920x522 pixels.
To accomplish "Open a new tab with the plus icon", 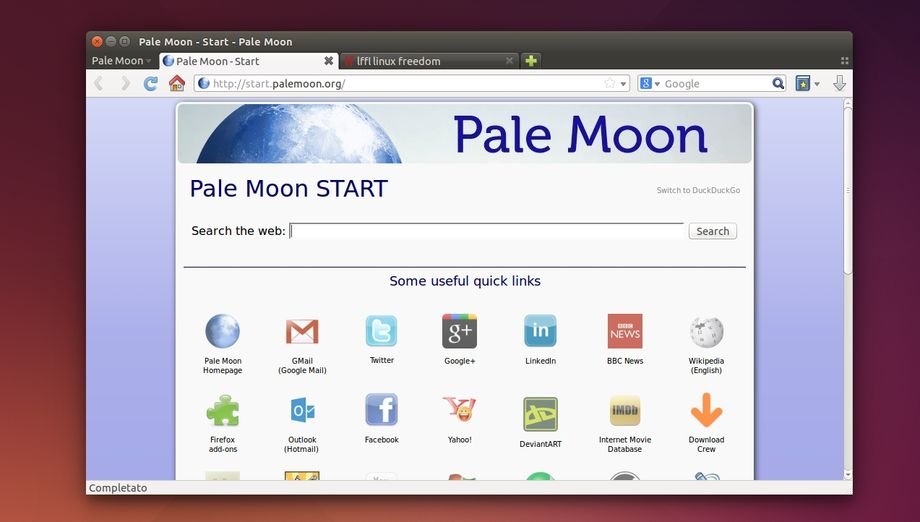I will click(x=531, y=60).
